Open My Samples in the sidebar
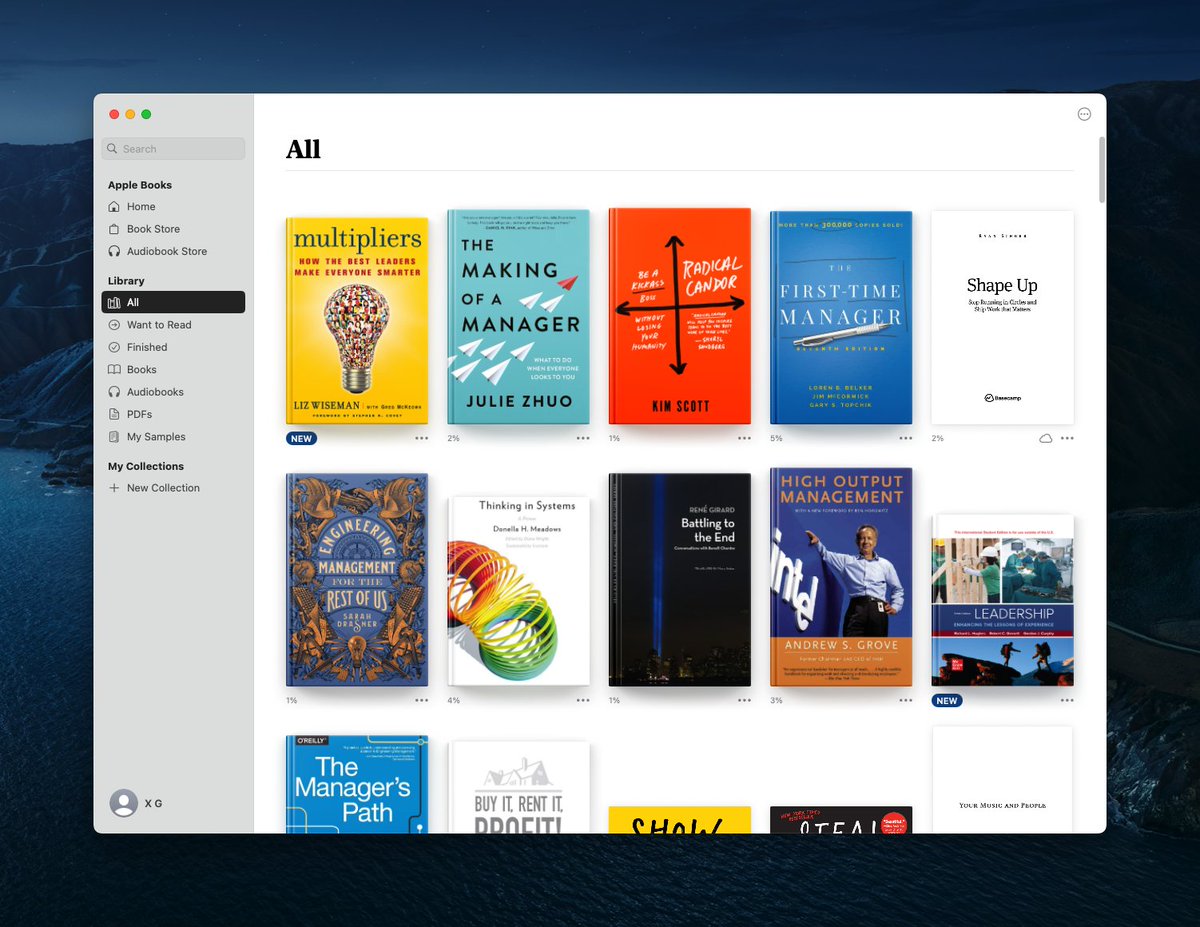 [x=173, y=437]
